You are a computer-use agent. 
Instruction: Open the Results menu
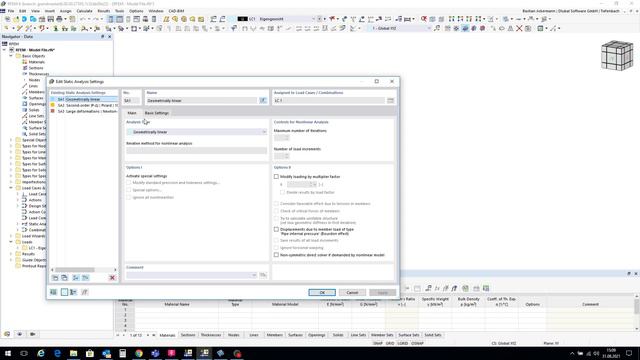coord(104,11)
